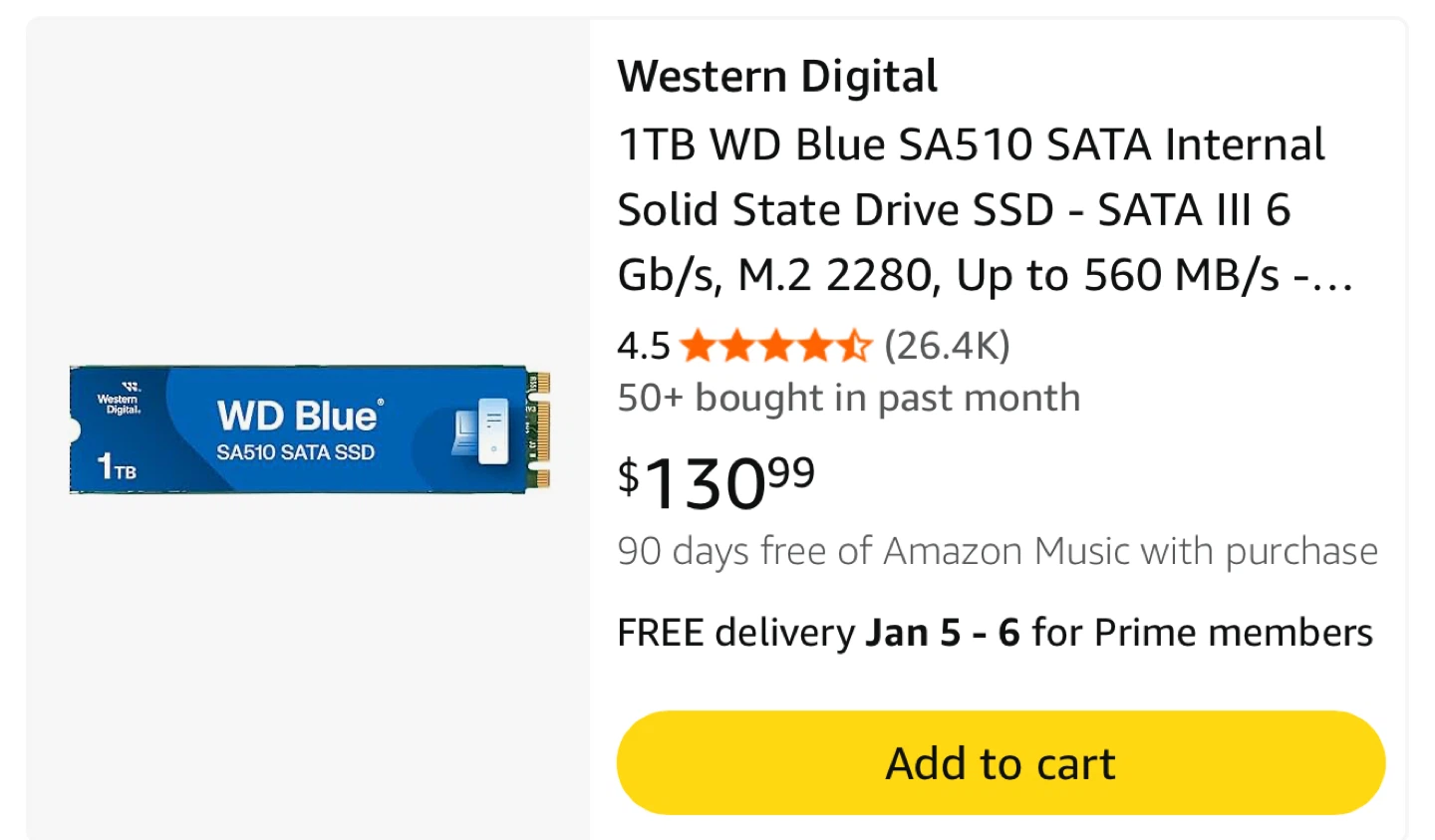Click the FREE delivery label

tap(735, 633)
